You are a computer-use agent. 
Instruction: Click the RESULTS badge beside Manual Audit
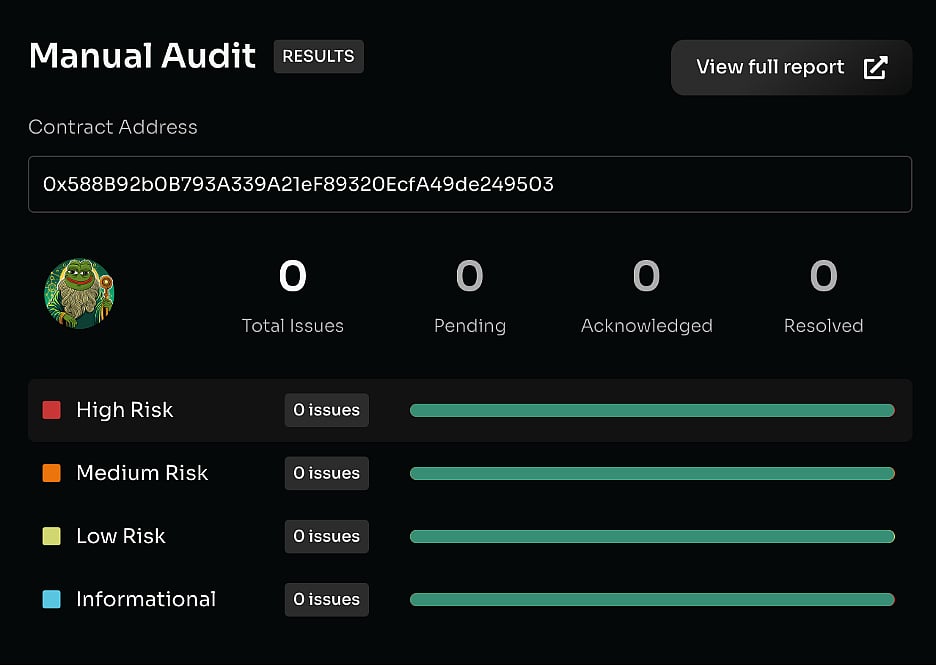[318, 56]
